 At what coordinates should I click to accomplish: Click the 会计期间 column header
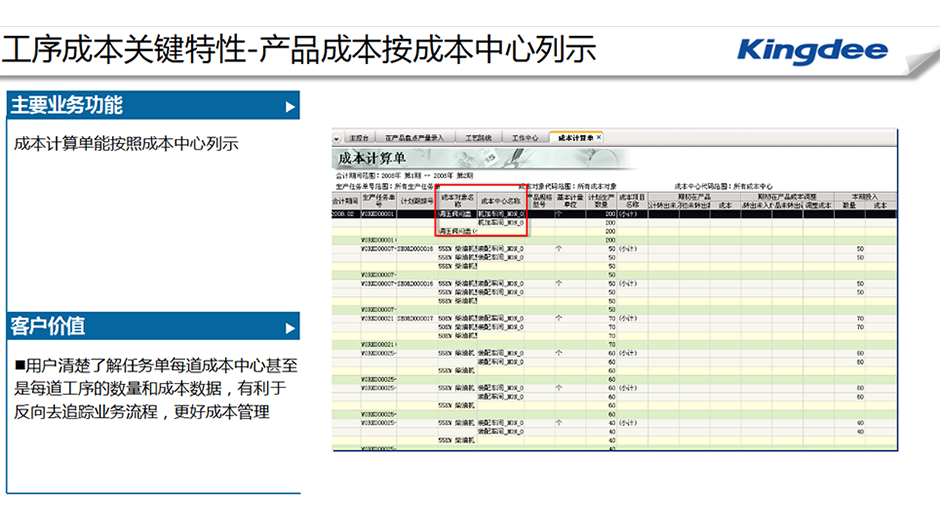point(345,200)
